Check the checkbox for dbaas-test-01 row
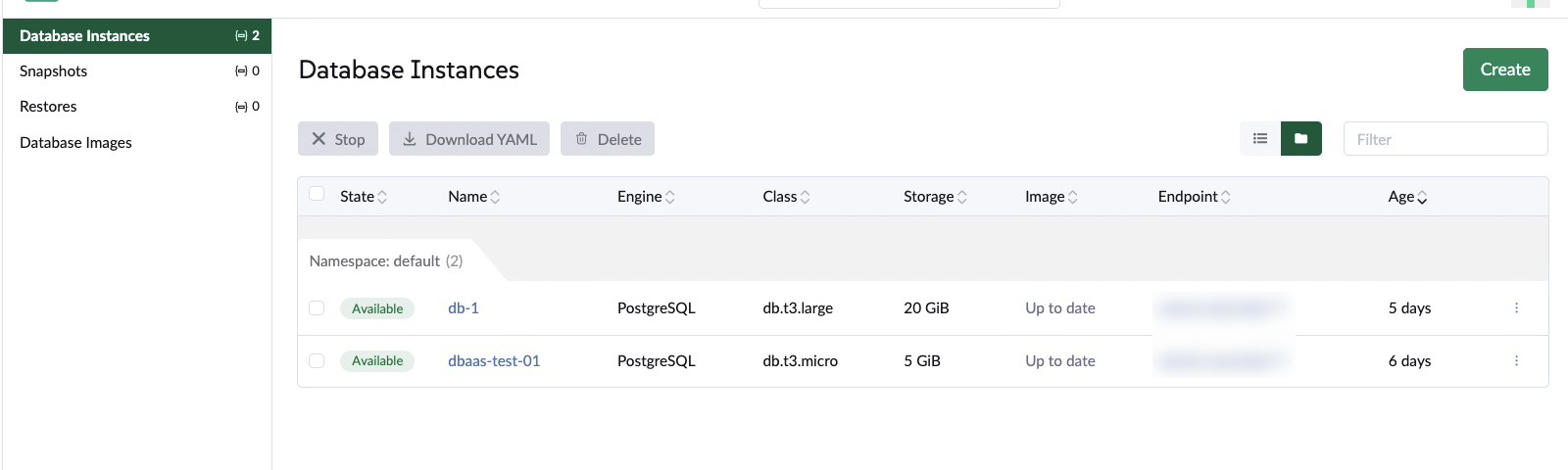Screen dimensions: 1568x470 (x=317, y=361)
